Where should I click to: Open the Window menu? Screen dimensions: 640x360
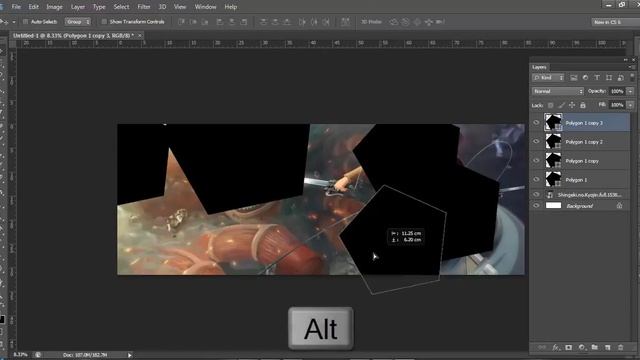point(205,7)
